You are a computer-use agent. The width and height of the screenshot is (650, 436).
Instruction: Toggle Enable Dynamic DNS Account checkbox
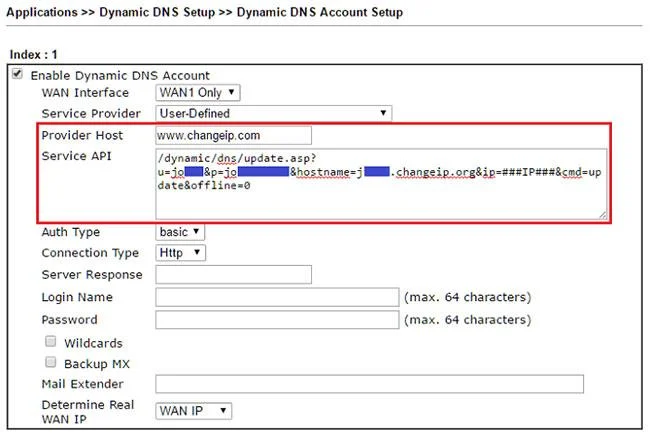pyautogui.click(x=17, y=74)
